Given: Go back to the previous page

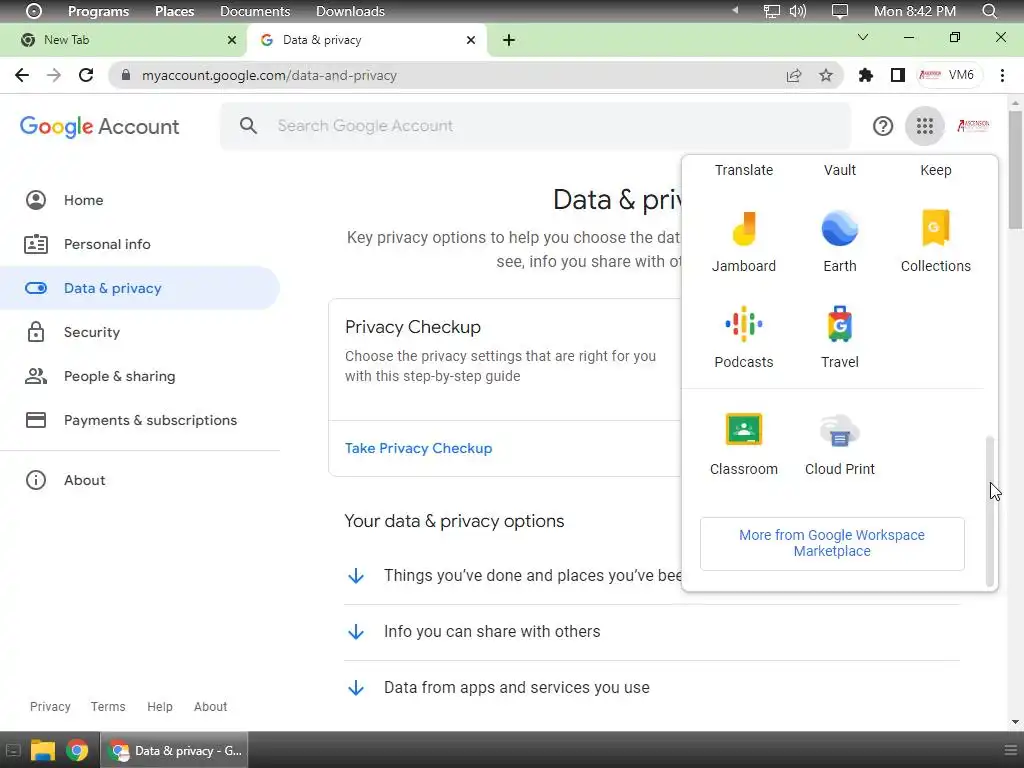Looking at the screenshot, I should coord(22,75).
